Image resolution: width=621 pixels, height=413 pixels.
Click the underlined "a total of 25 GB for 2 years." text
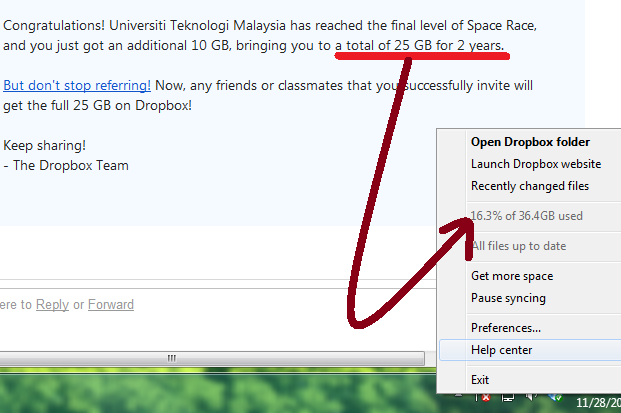[420, 46]
